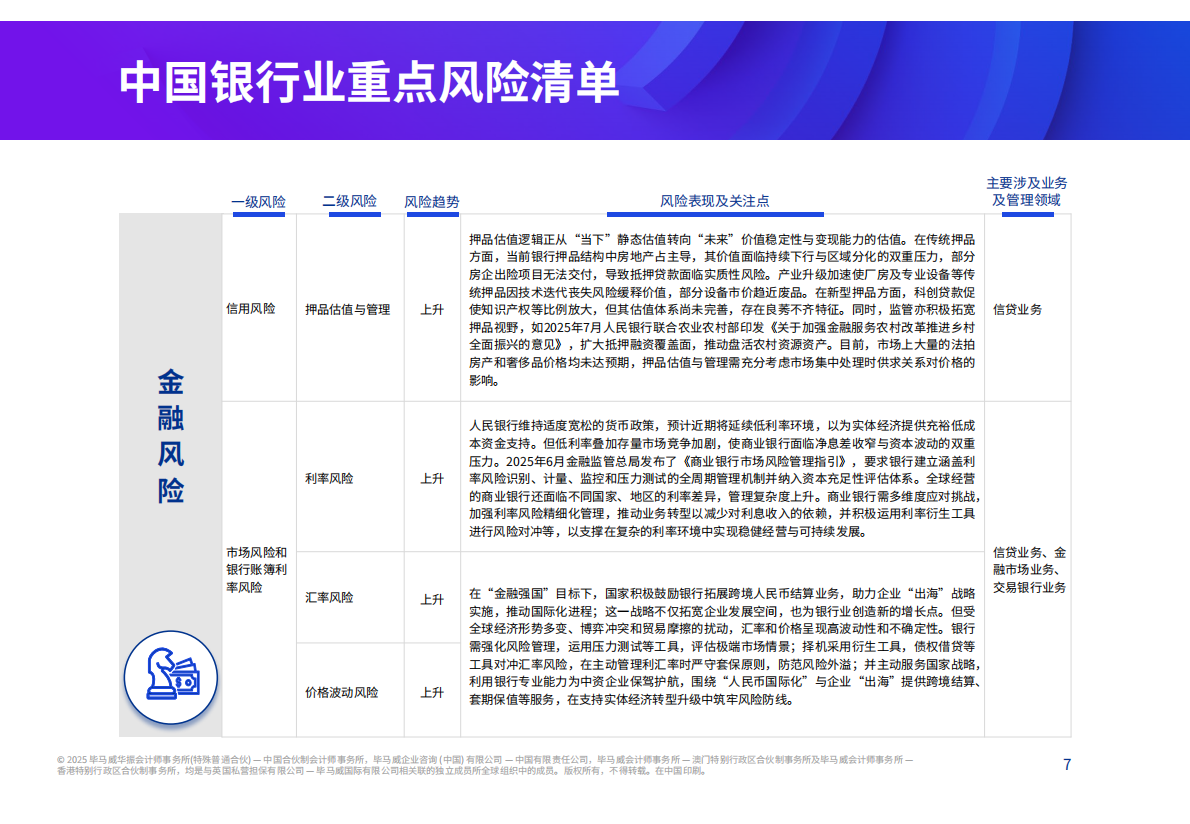Image resolution: width=1190 pixels, height=824 pixels.
Task: Open the 风险表现及关注点 header tab
Action: (x=714, y=201)
